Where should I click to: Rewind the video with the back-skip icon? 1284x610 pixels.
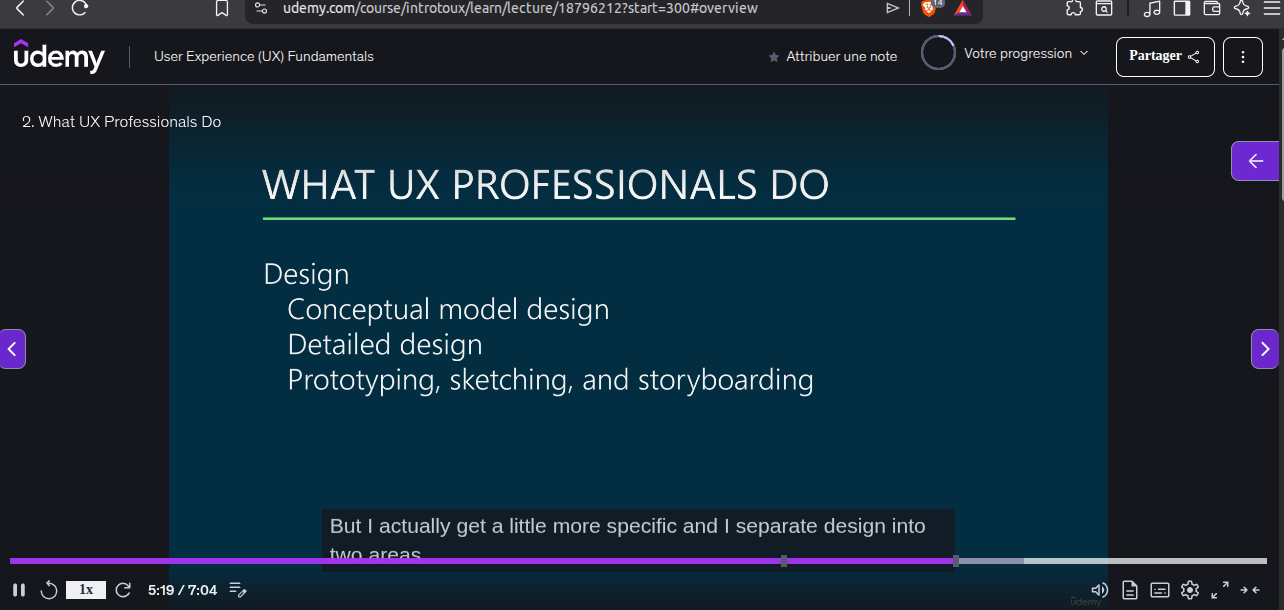pyautogui.click(x=49, y=590)
